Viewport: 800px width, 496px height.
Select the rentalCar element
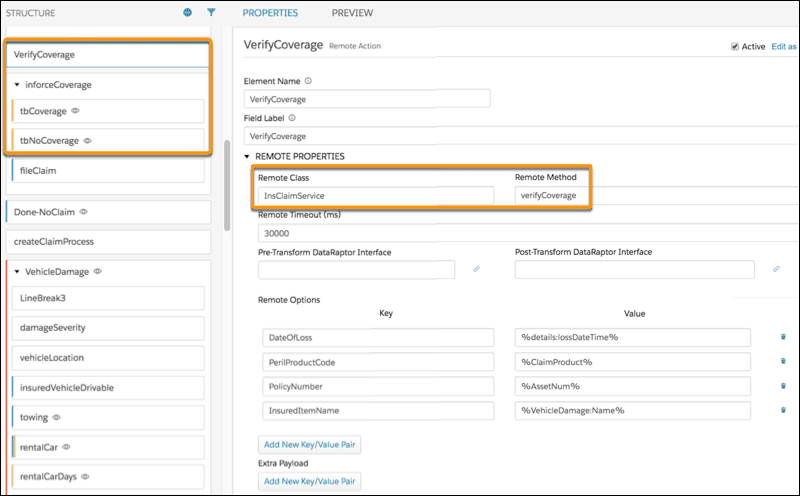pos(108,448)
